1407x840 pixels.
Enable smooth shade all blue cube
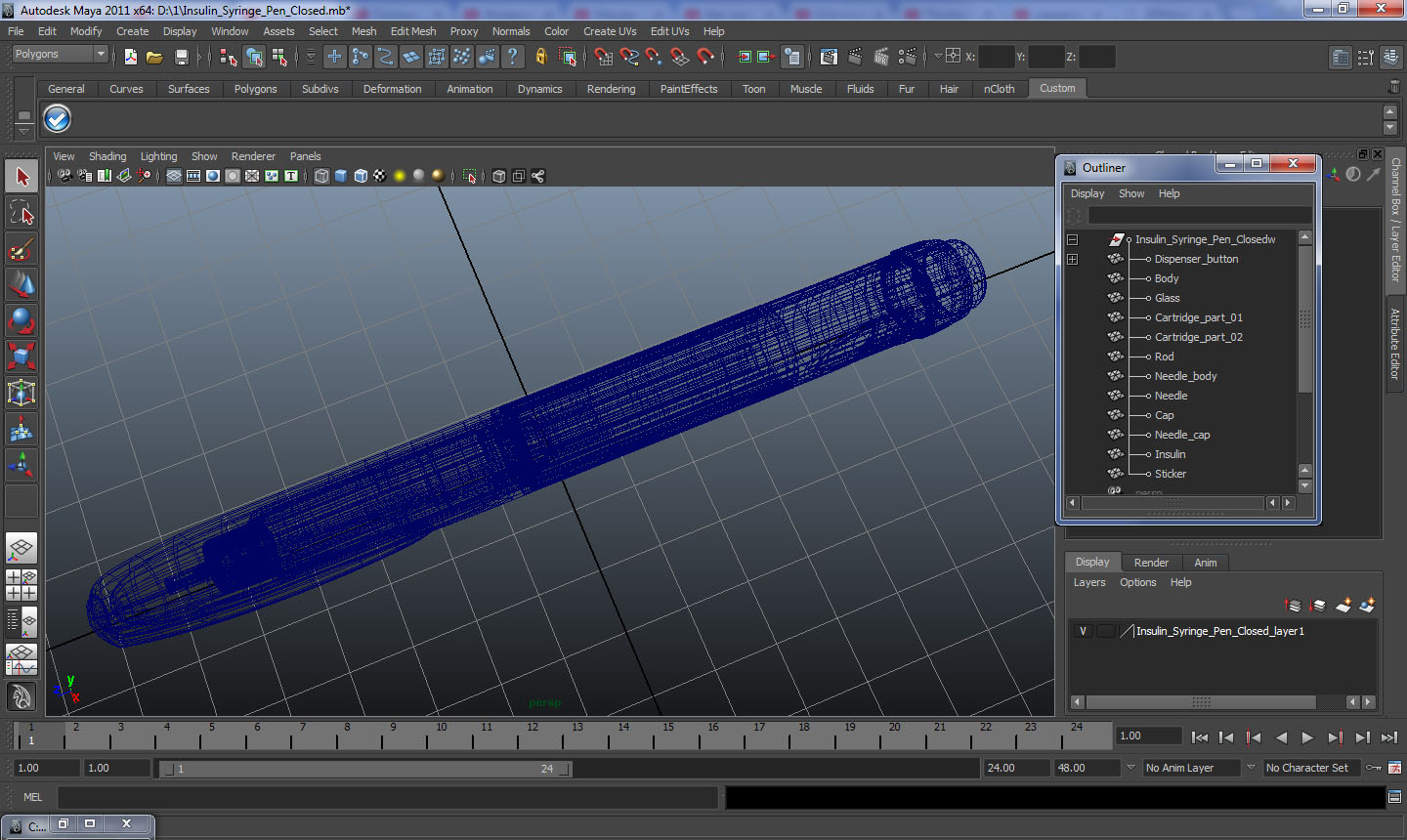point(341,176)
